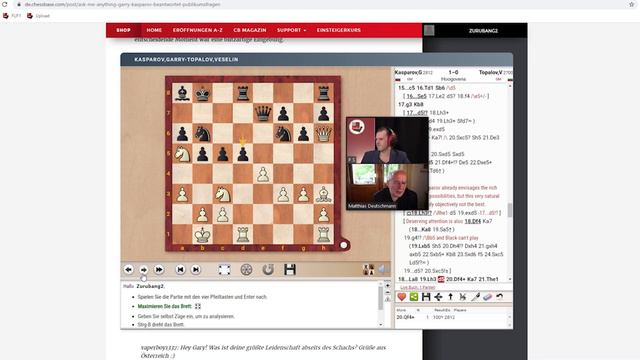
Task: Open ERÖFFNUNGEN A-Z menu item
Action: click(x=198, y=30)
